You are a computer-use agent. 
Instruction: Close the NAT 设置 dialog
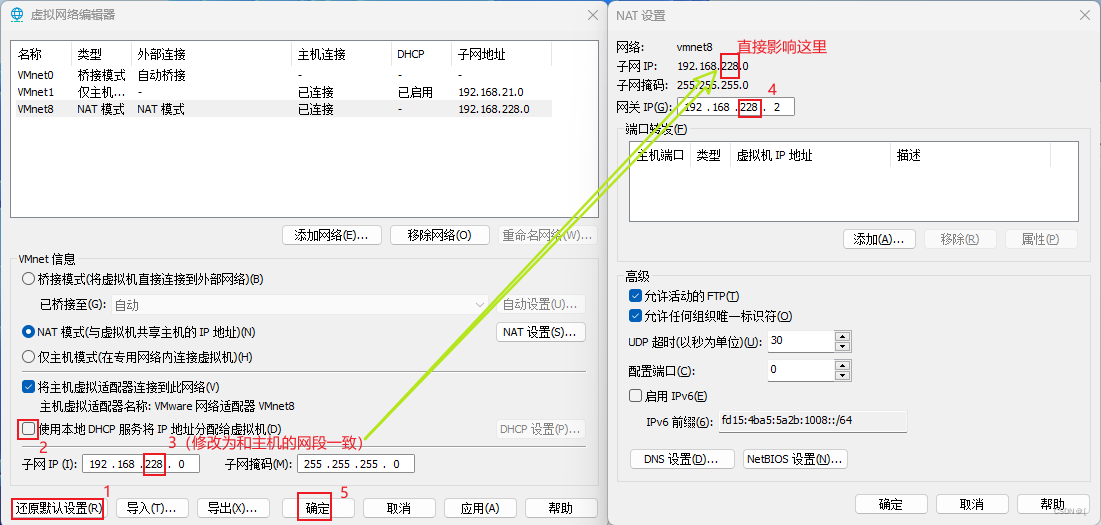(1084, 15)
